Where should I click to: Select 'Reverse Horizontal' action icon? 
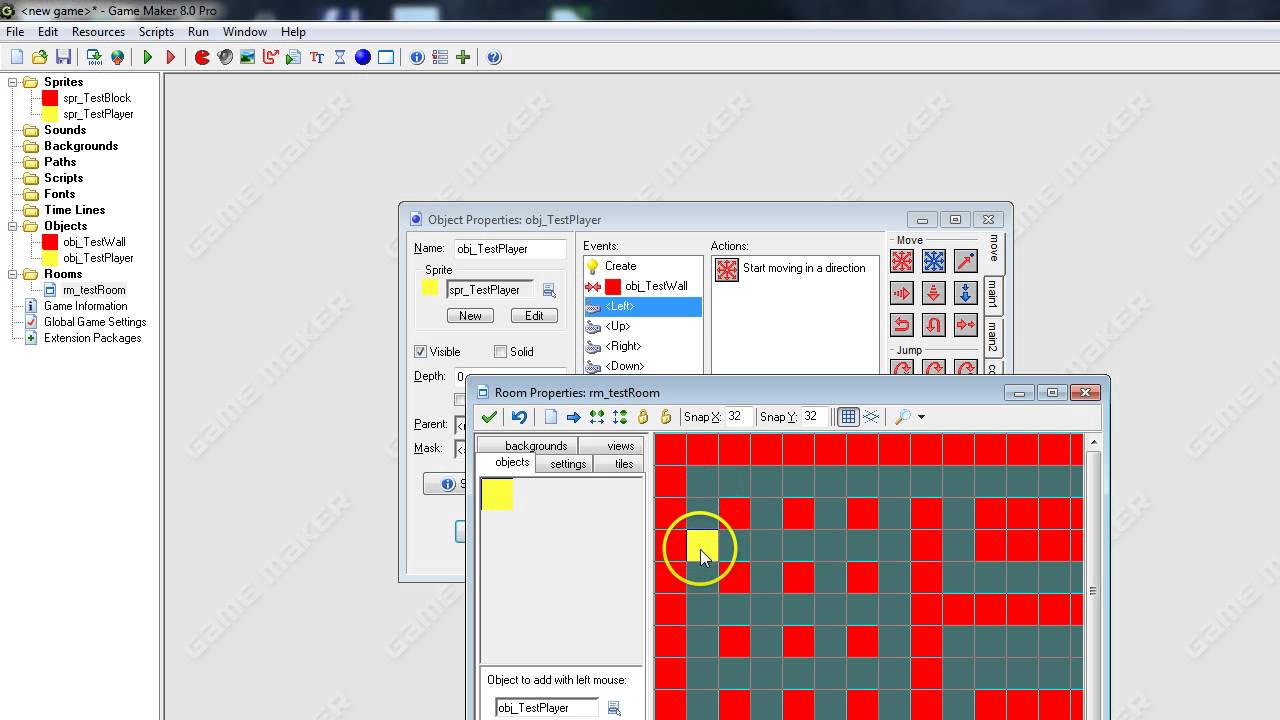coord(902,325)
